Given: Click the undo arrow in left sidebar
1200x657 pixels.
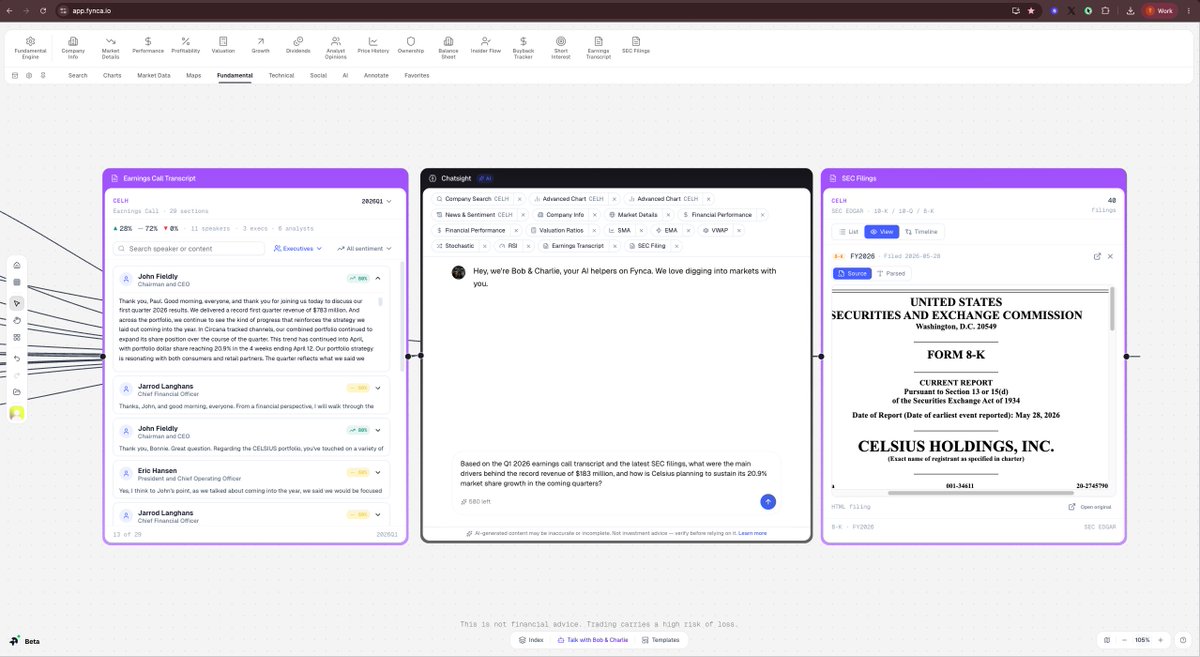Looking at the screenshot, I should tap(17, 358).
